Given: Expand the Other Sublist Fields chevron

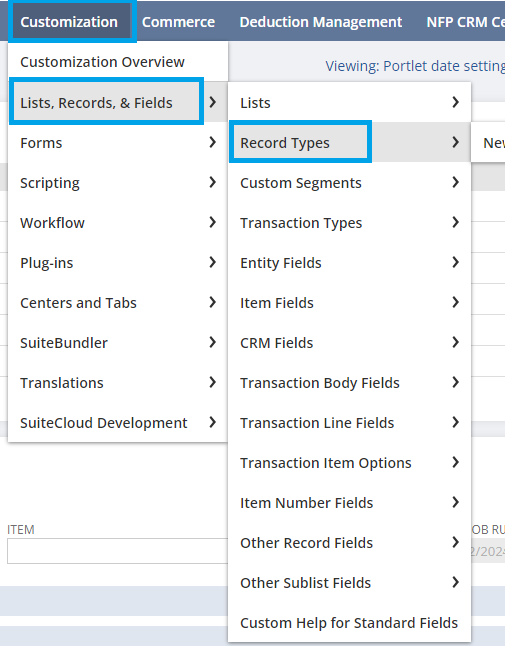Looking at the screenshot, I should [455, 582].
